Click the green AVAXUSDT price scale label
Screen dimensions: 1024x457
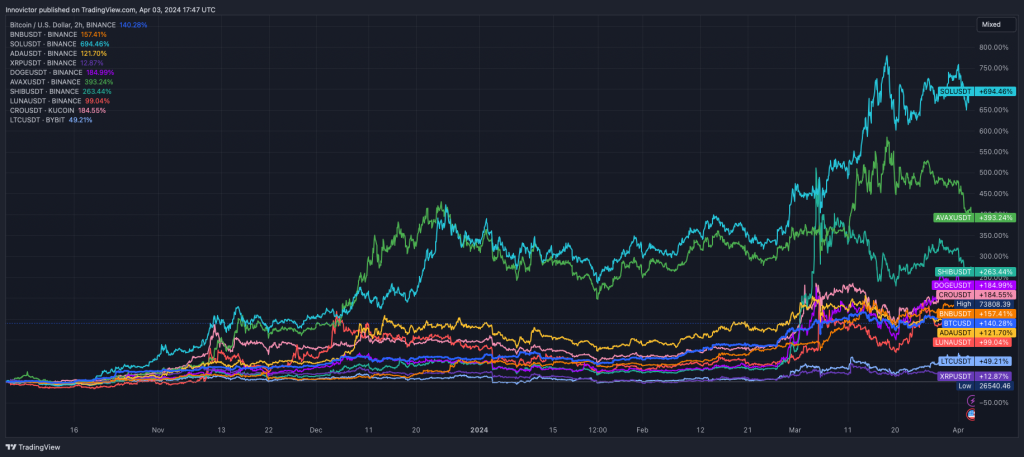pos(973,217)
